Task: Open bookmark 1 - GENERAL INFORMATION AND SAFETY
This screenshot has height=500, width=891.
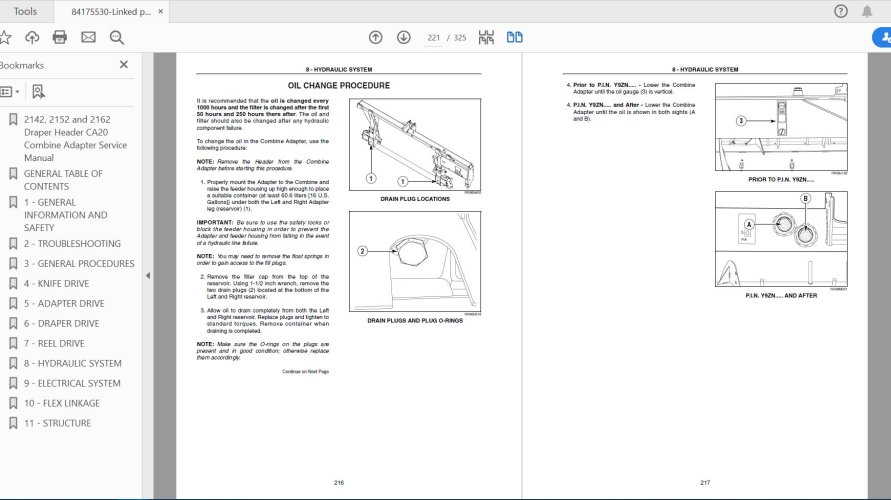Action: point(65,215)
